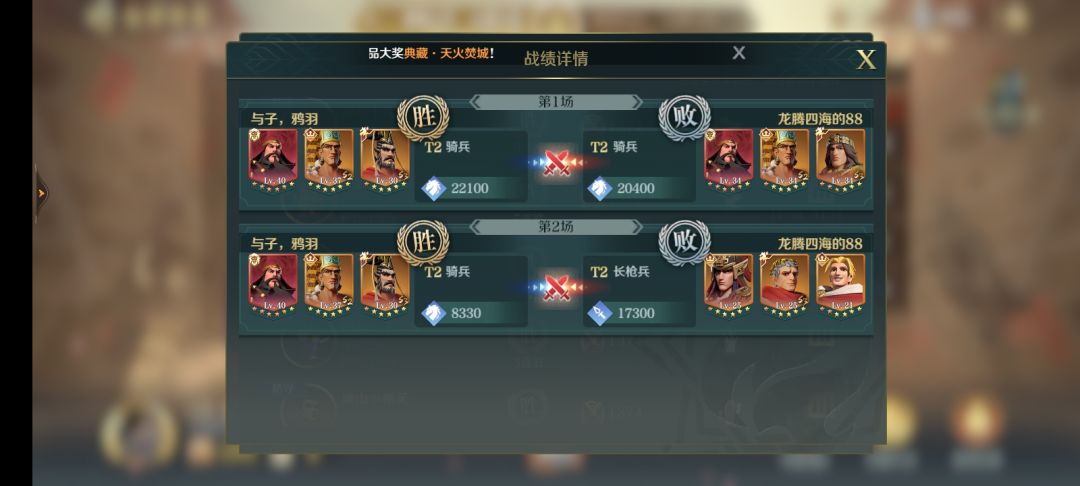1080x486 pixels.
Task: Select the blonde Lv.21 commander in match 2
Action: pos(840,284)
